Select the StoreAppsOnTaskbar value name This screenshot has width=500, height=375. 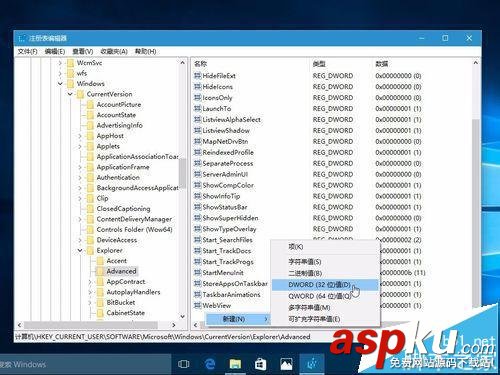click(x=235, y=284)
